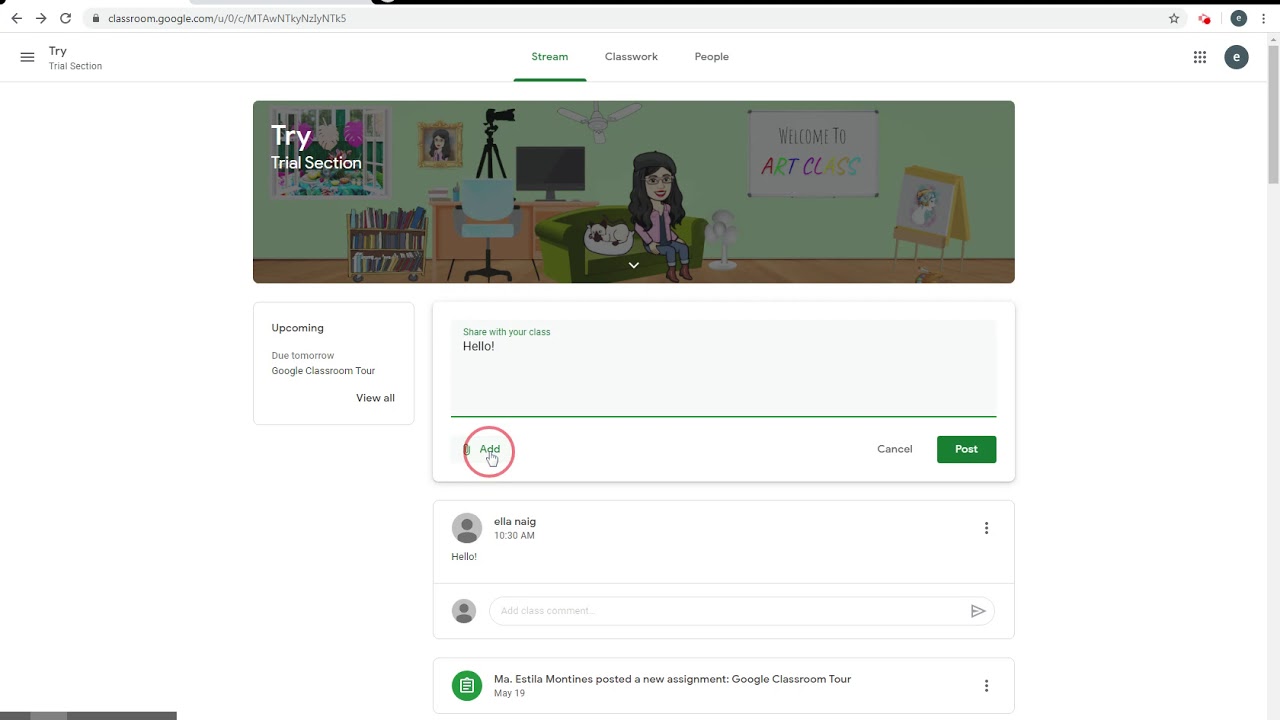
Task: Click the 'May 19' assignment date
Action: pos(509,693)
